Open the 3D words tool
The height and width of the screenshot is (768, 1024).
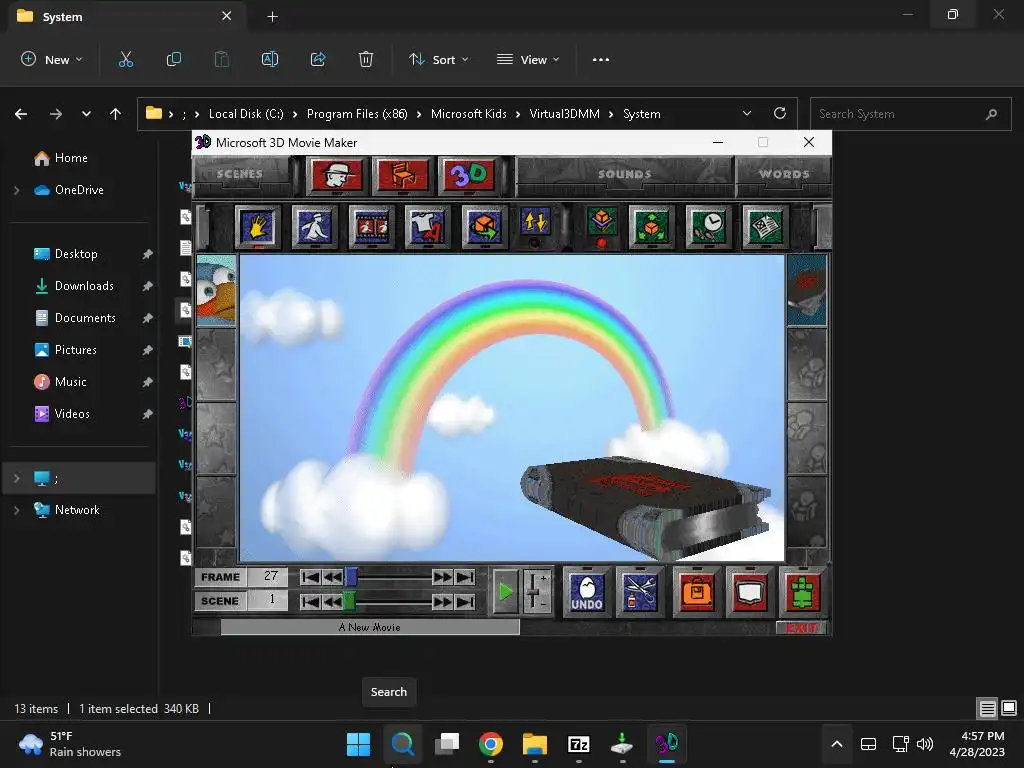click(469, 175)
